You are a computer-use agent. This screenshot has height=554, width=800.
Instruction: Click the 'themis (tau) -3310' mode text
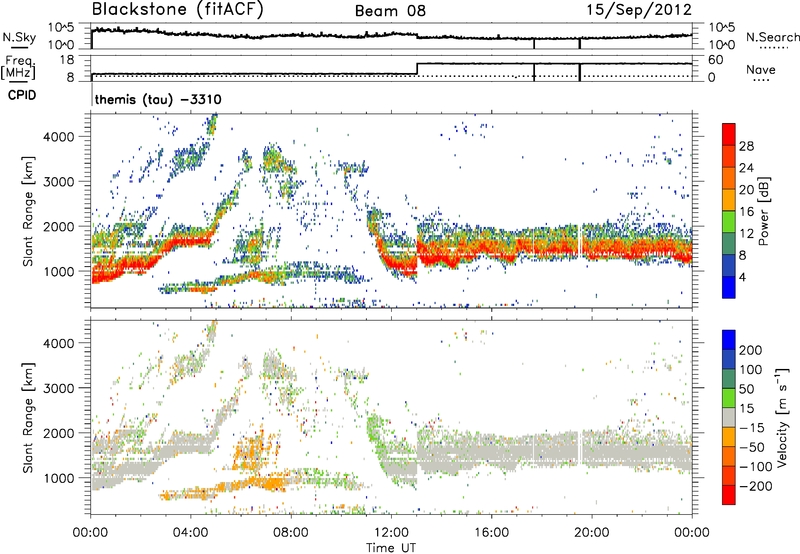(x=158, y=99)
